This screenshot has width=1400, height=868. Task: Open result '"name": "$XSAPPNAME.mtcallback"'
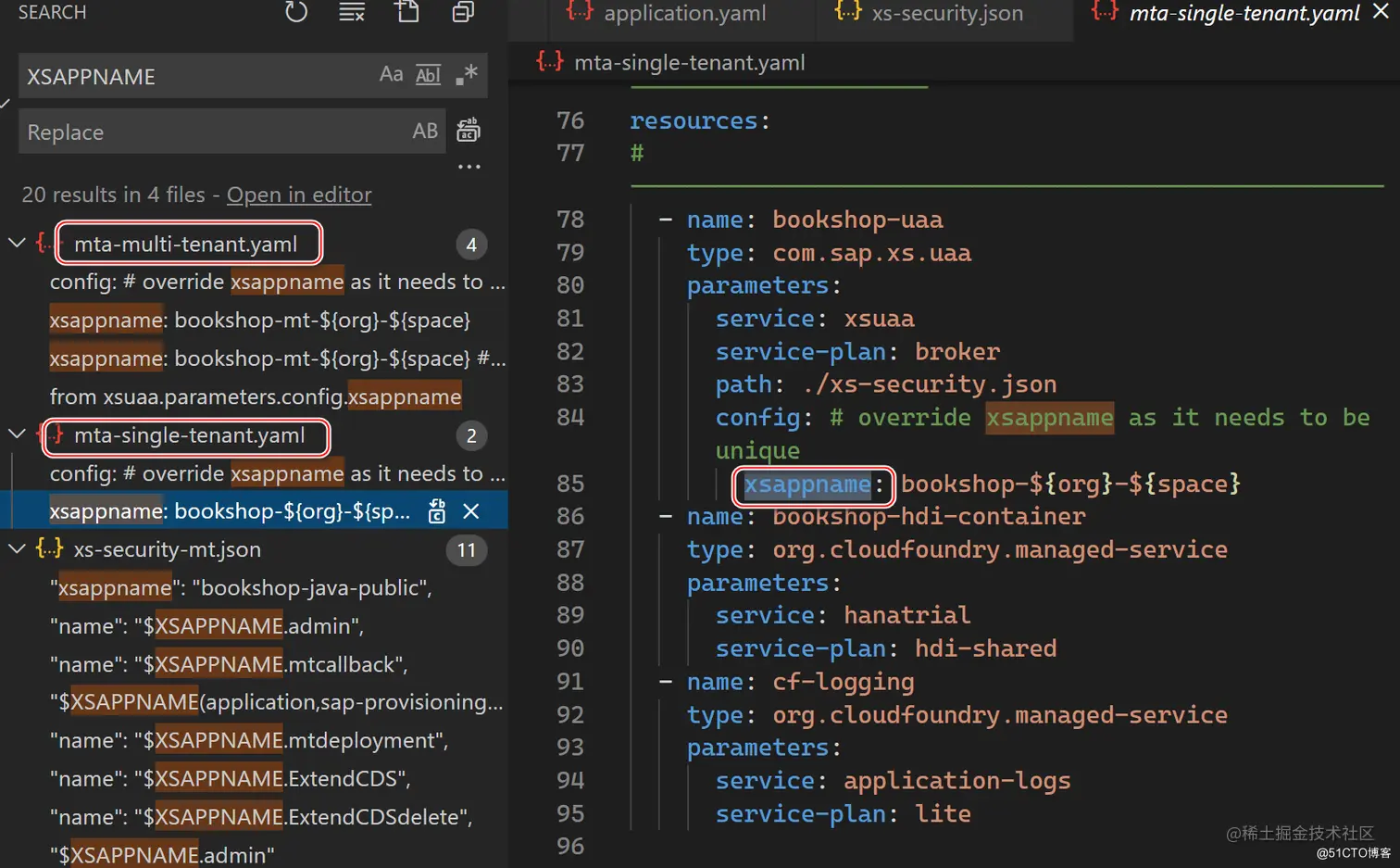[229, 664]
